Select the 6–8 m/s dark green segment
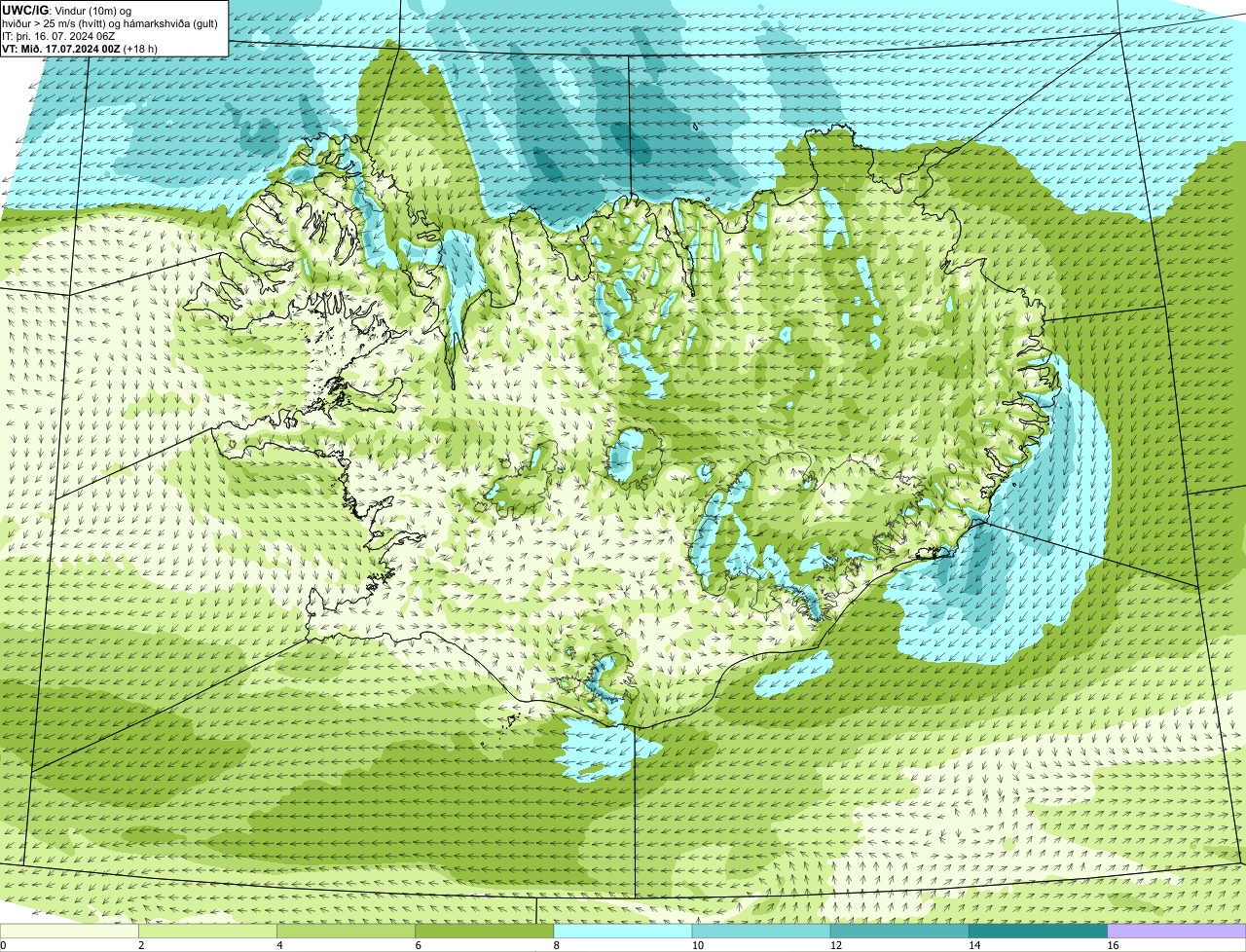 click(x=484, y=932)
